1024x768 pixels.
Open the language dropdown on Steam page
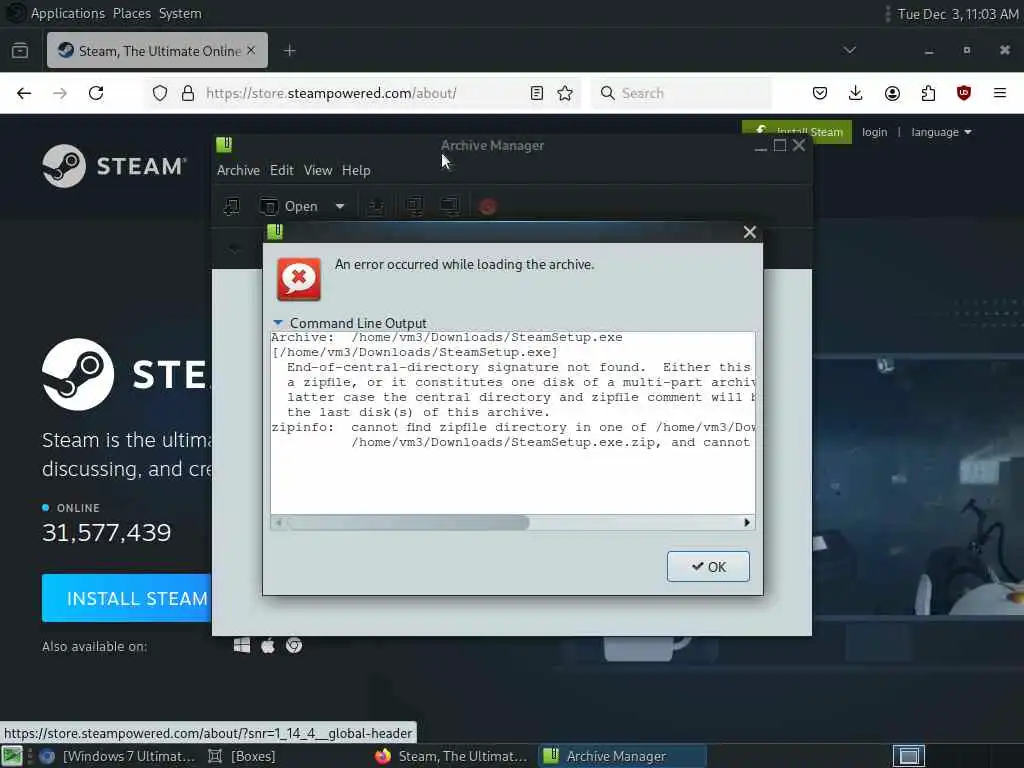click(941, 132)
